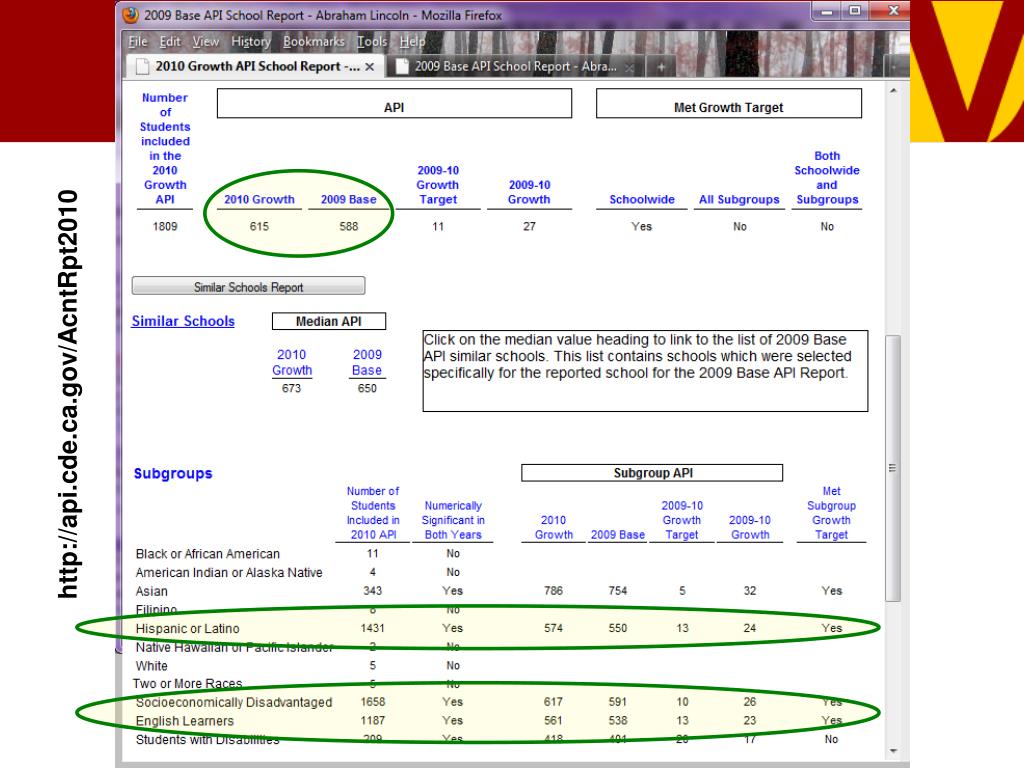Click the White subgroup row label
1024x768 pixels.
(x=152, y=666)
